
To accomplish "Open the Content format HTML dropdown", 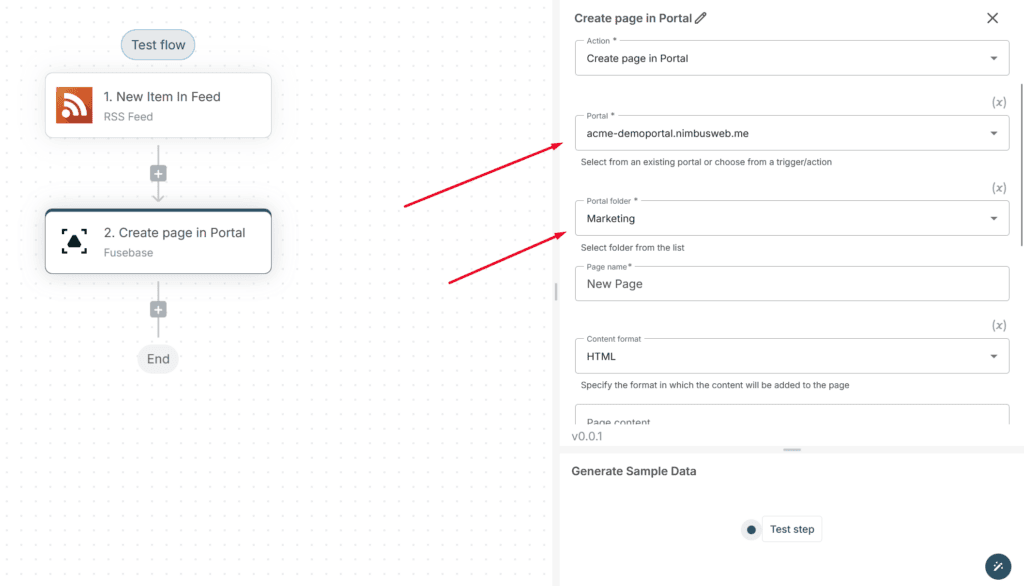I will (x=792, y=356).
